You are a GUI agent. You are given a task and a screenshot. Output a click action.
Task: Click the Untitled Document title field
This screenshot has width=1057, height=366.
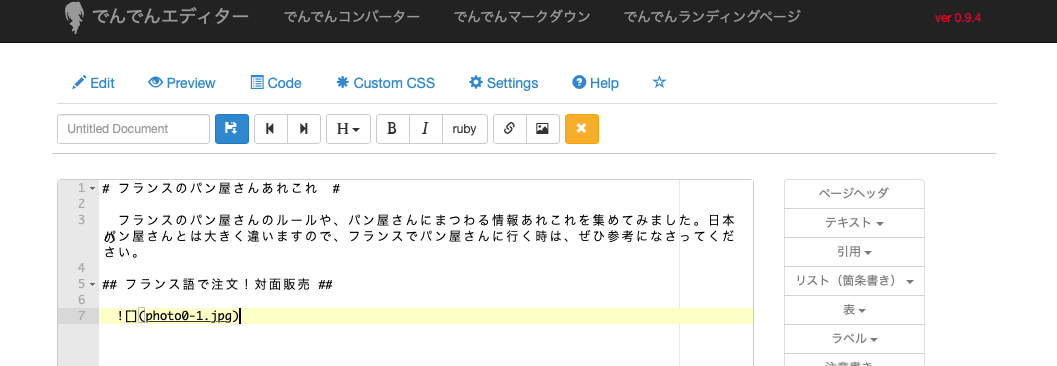(133, 129)
